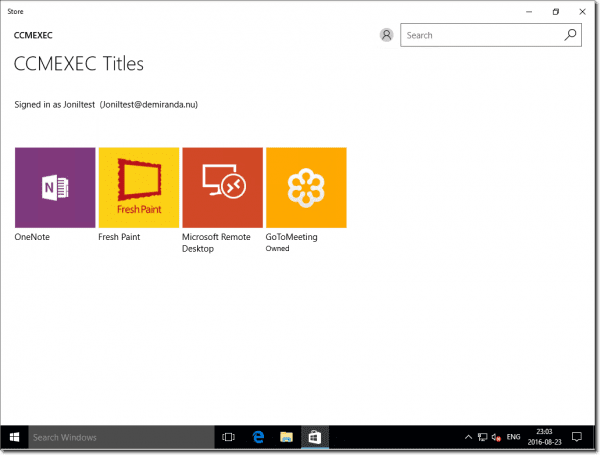The image size is (600, 455).
Task: Open the Fresh Paint app tile
Action: tap(139, 188)
